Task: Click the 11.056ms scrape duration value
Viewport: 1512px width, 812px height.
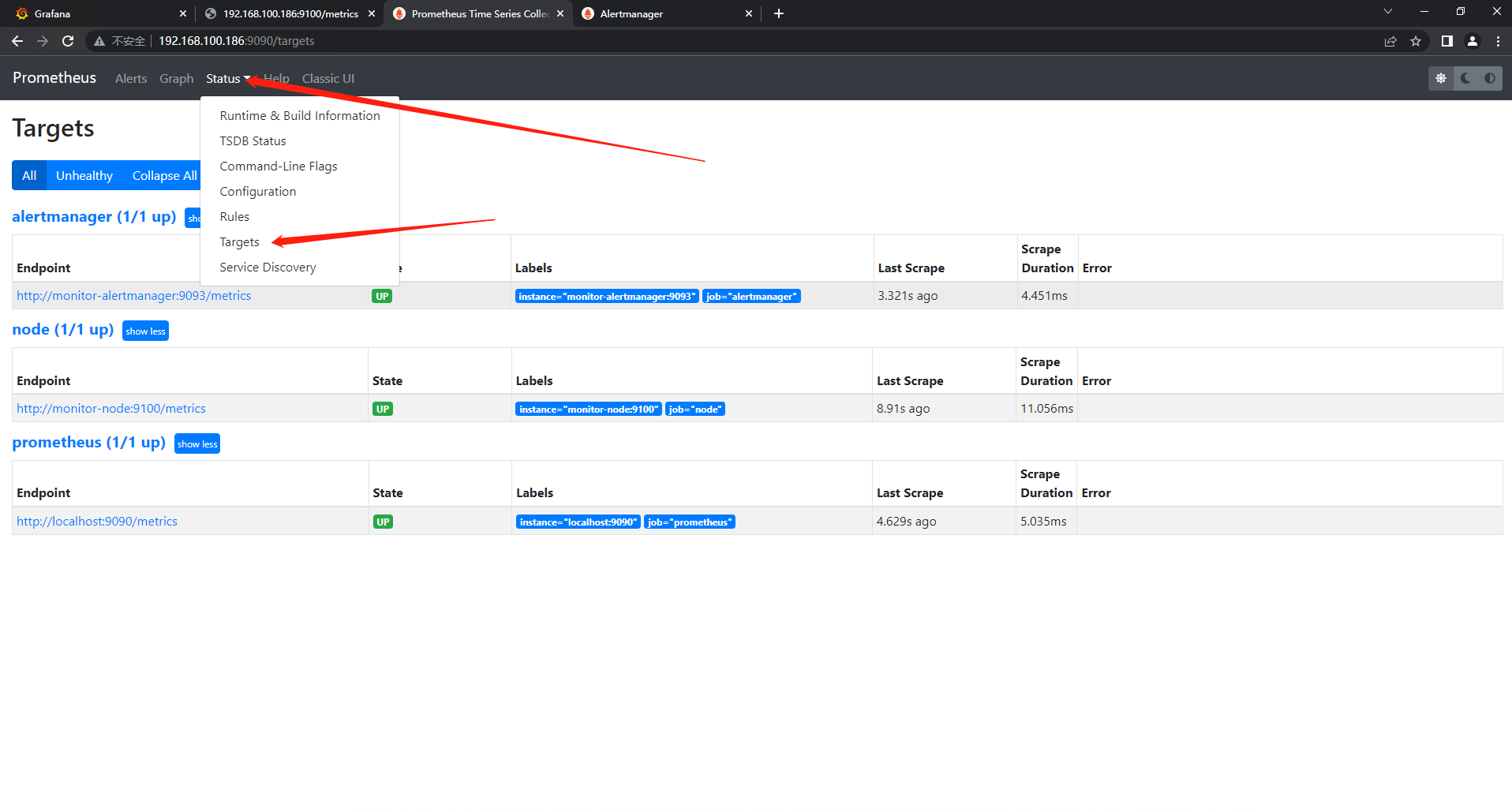Action: 1046,408
